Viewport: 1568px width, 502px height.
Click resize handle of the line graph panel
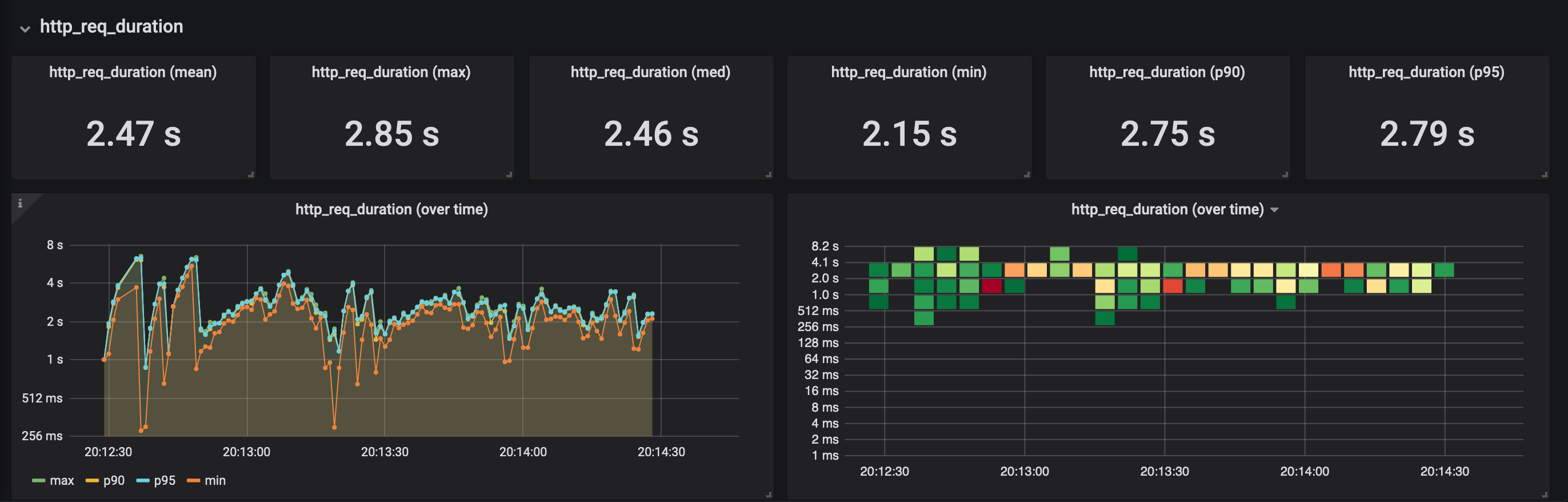click(768, 494)
